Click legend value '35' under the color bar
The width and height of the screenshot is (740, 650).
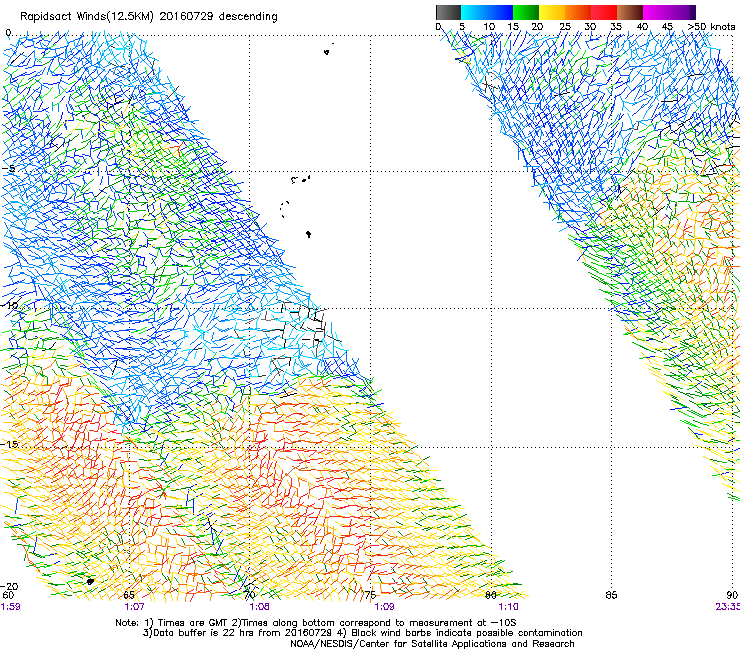click(x=616, y=27)
